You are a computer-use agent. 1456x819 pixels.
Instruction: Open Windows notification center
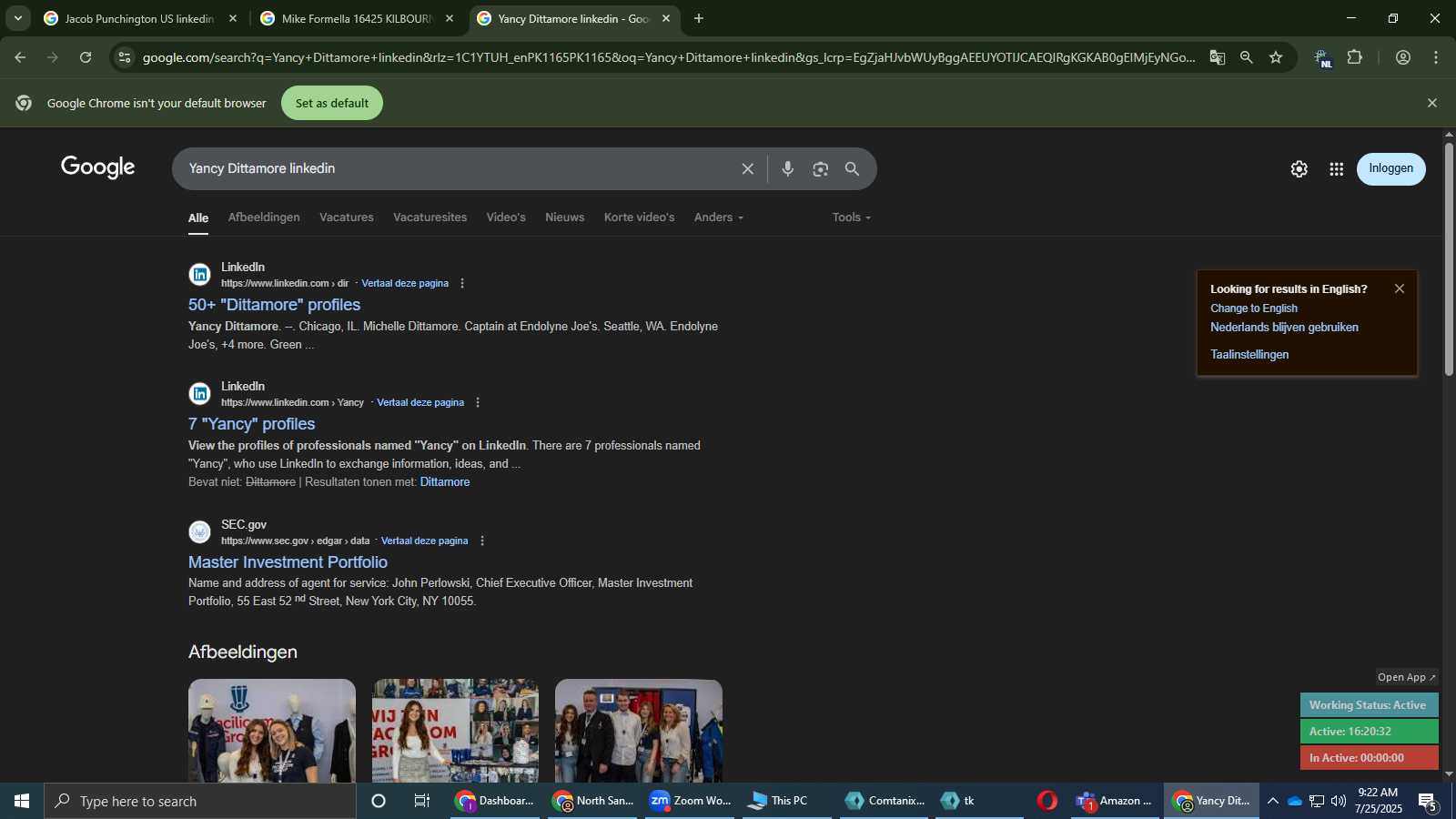[1428, 801]
